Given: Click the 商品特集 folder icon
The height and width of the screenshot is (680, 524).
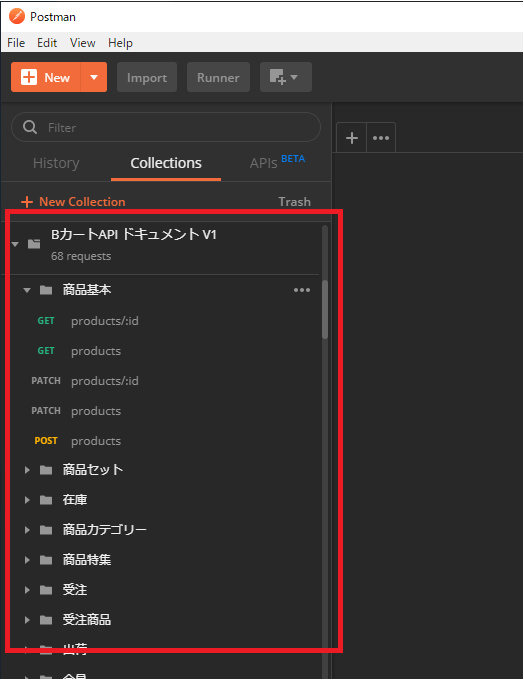Looking at the screenshot, I should 46,560.
